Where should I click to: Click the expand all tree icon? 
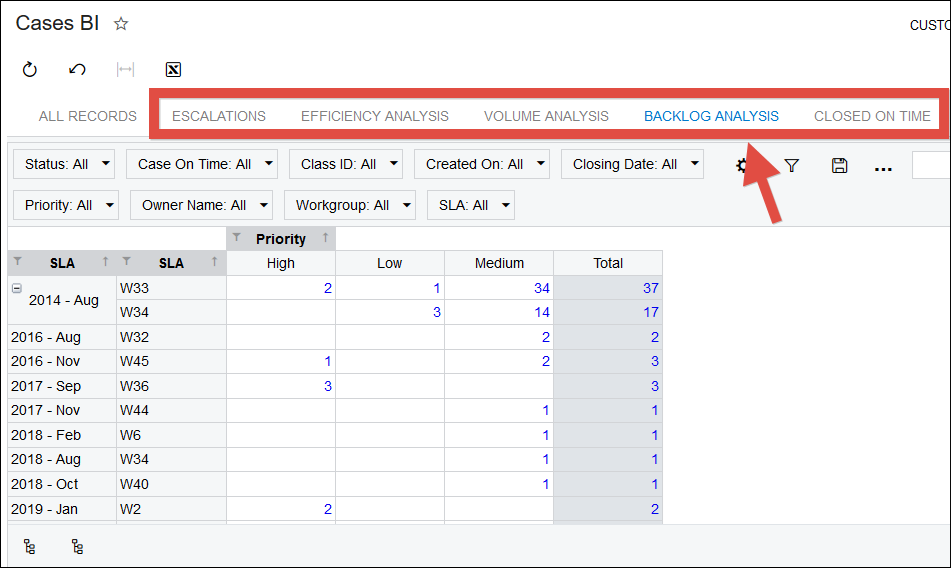[29, 547]
